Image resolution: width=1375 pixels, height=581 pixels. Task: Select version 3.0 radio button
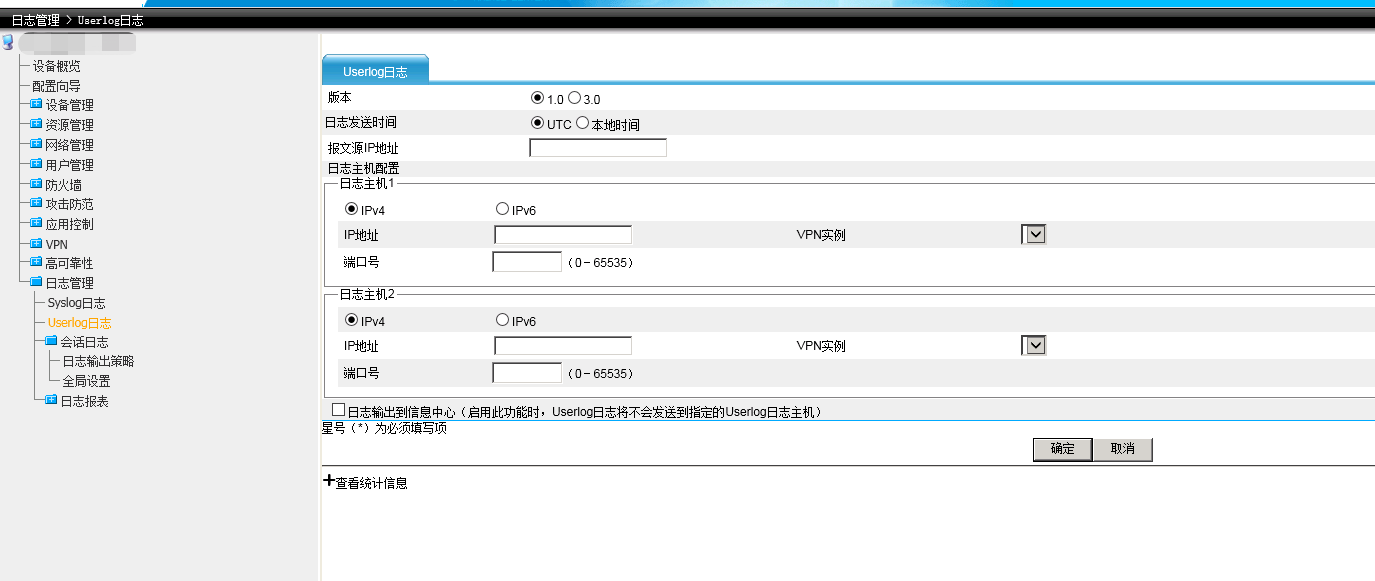[574, 98]
